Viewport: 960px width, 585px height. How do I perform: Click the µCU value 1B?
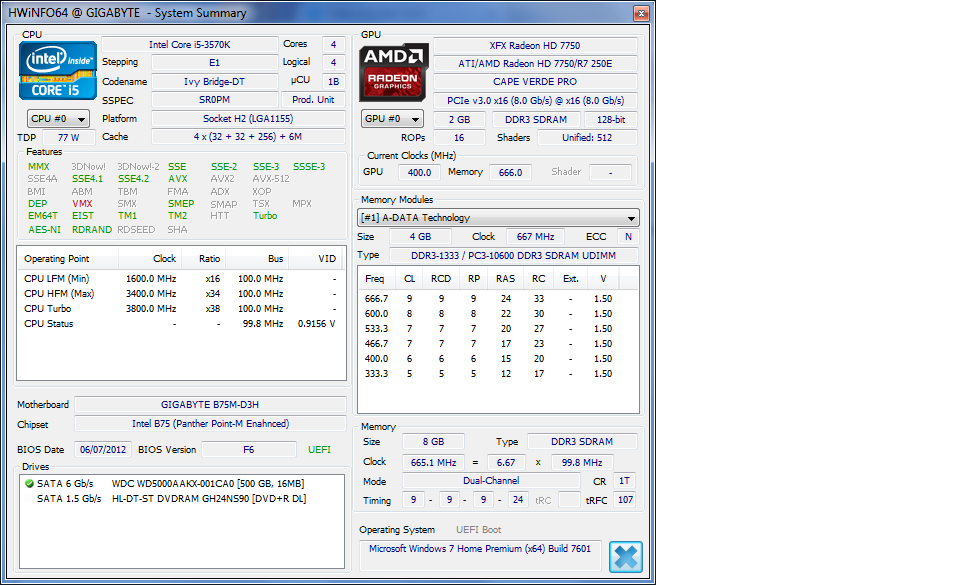(334, 81)
